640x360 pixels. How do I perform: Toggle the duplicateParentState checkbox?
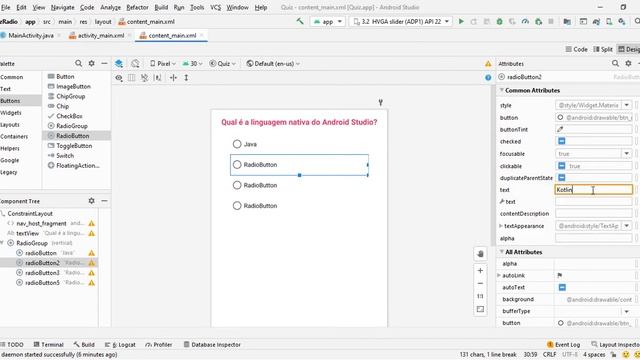click(x=562, y=178)
